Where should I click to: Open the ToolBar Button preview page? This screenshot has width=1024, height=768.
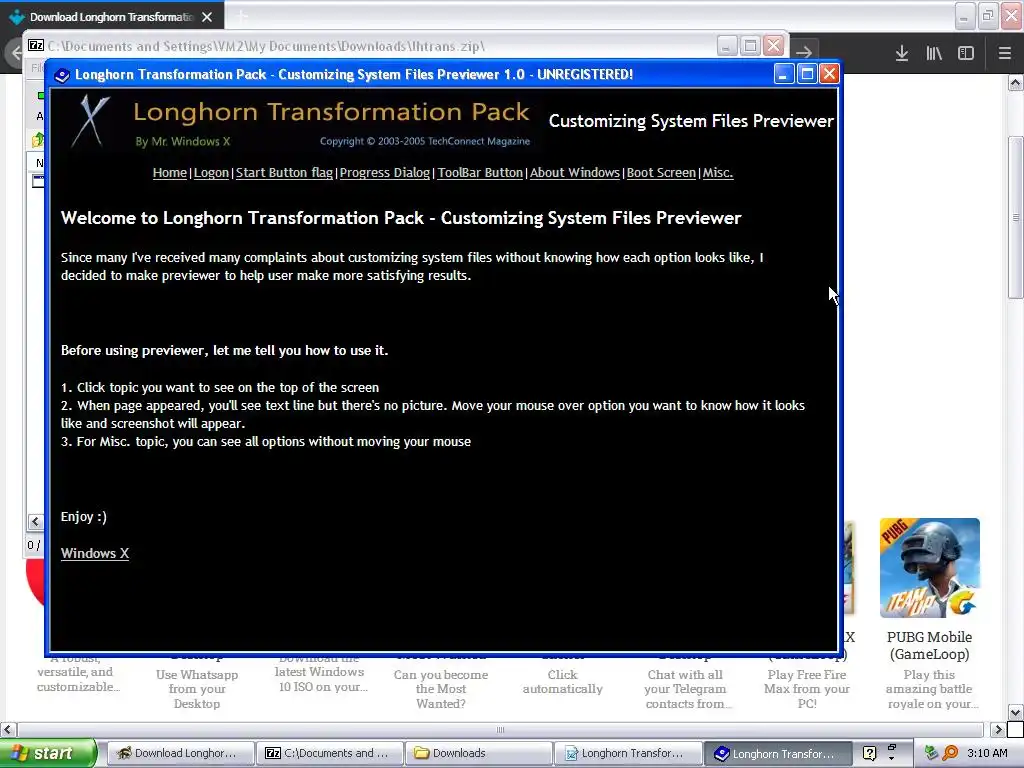(480, 173)
